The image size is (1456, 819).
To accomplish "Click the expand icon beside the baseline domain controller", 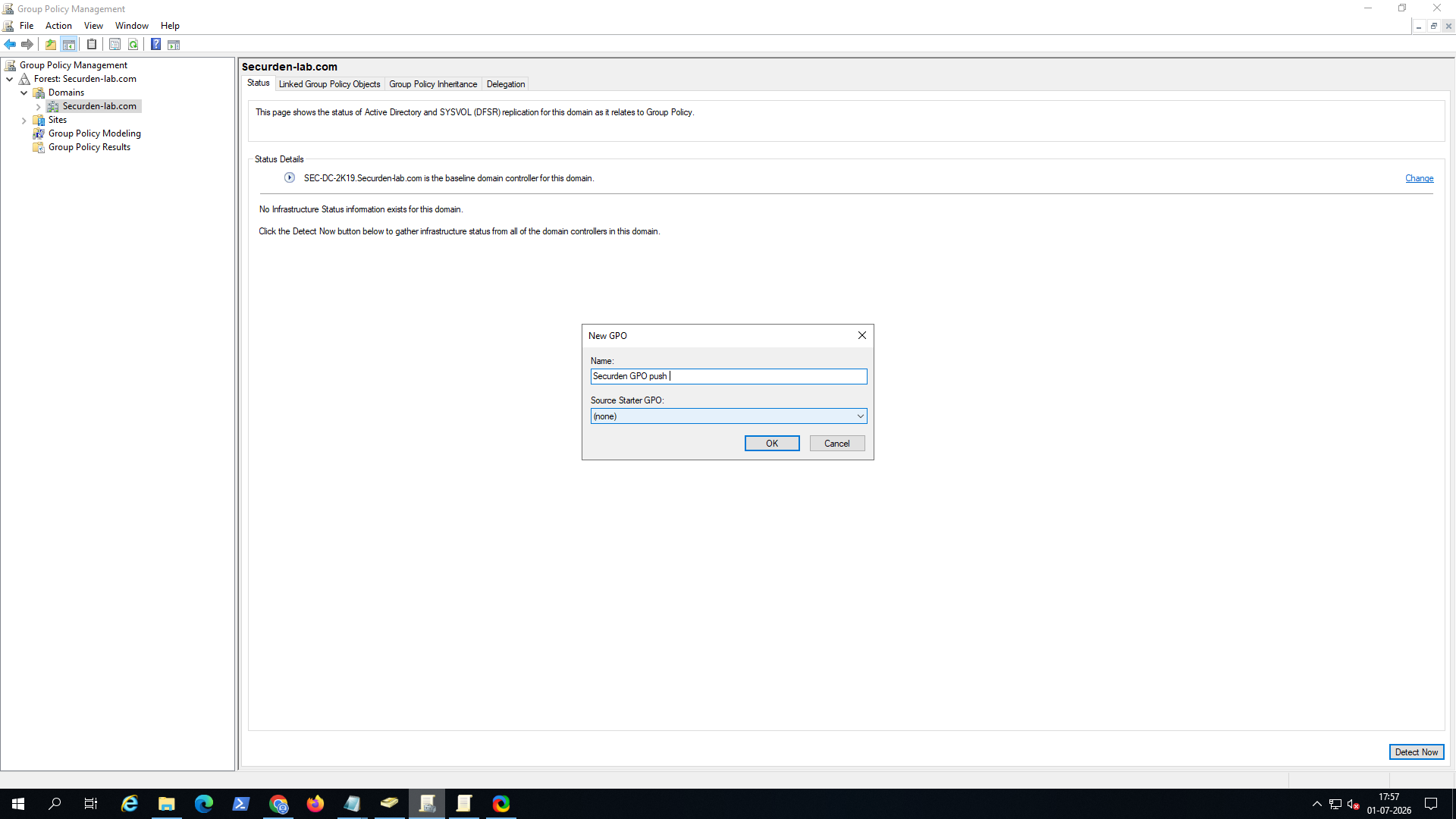I will click(290, 178).
